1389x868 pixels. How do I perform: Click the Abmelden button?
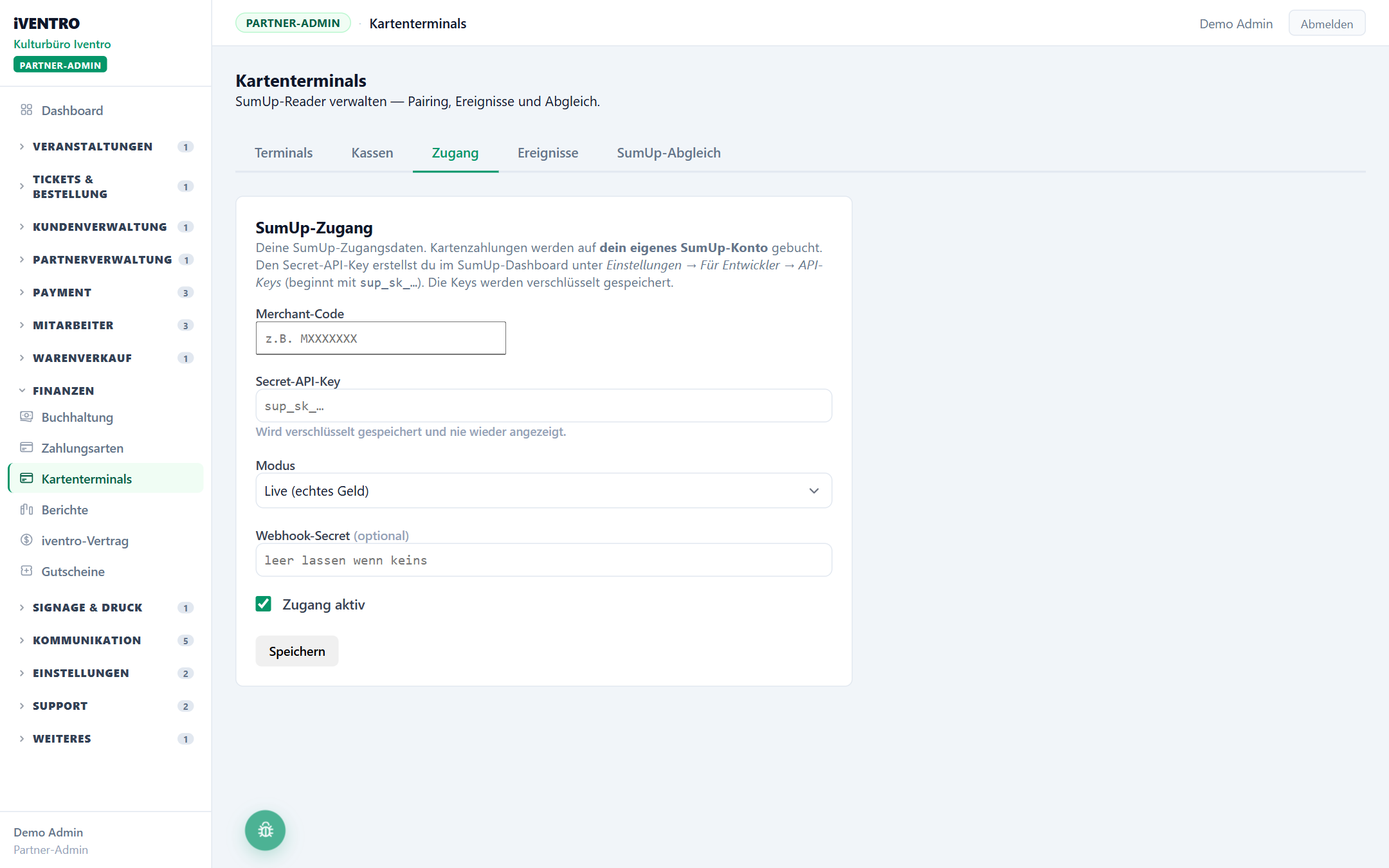[x=1327, y=24]
